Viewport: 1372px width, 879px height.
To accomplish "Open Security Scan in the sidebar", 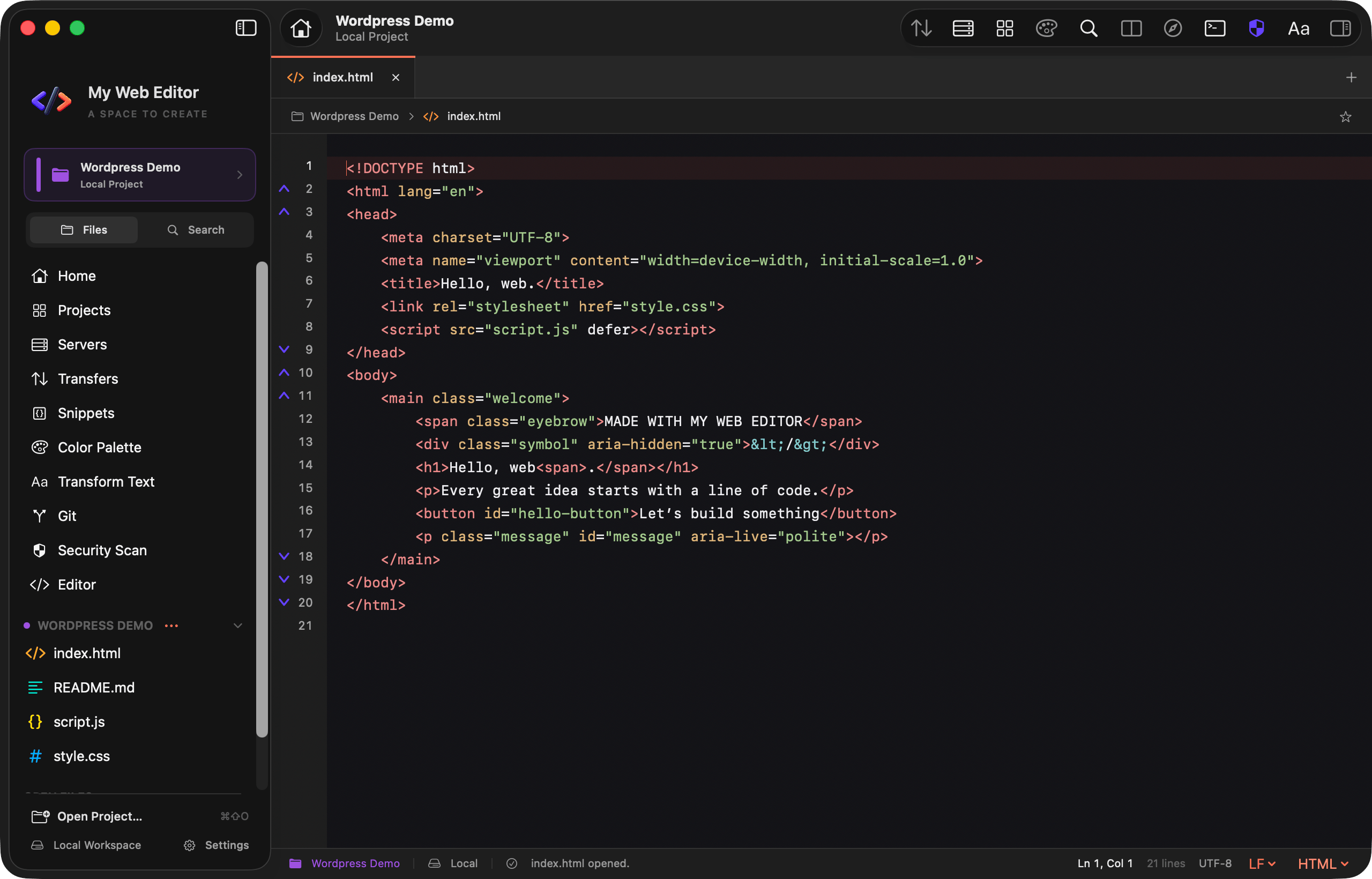I will 102,550.
